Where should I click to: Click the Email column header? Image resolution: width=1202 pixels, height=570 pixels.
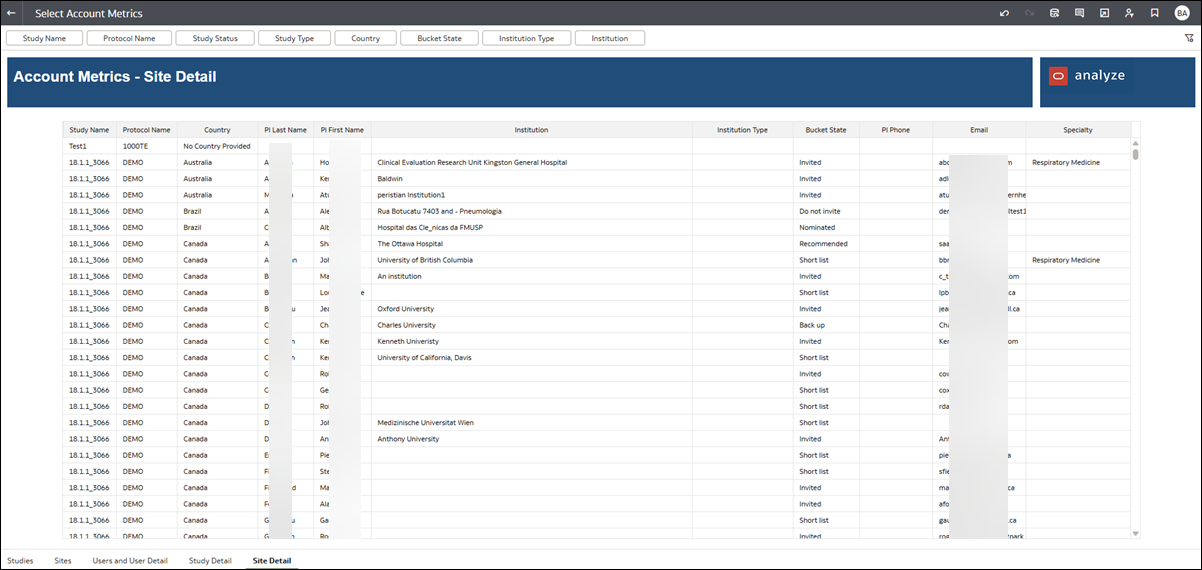(979, 130)
